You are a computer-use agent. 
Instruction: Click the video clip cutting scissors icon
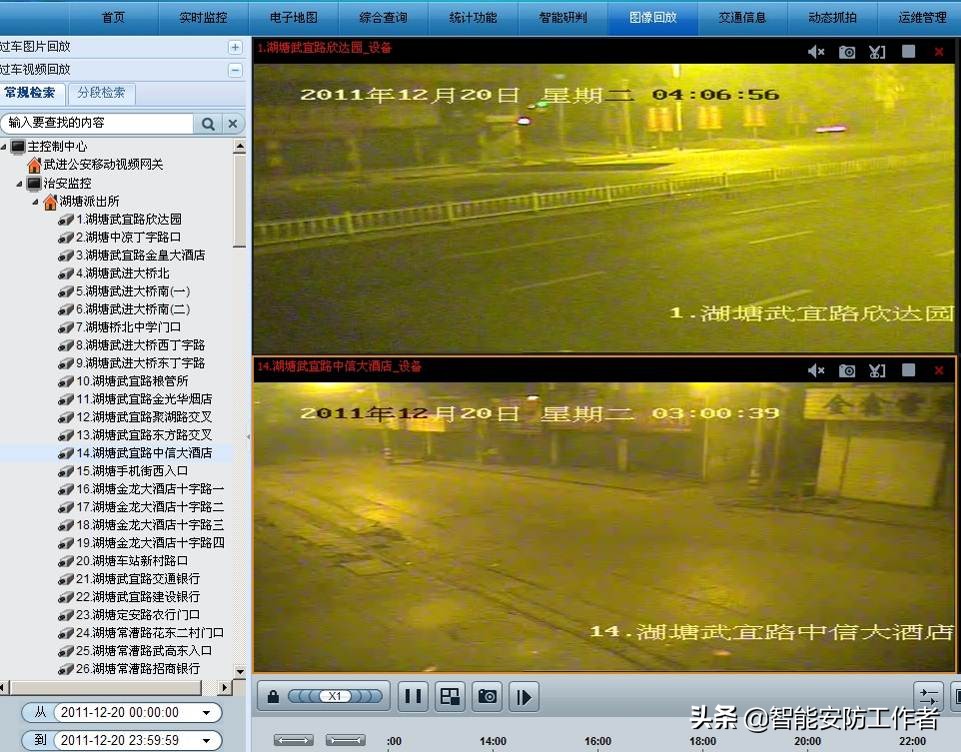(877, 50)
